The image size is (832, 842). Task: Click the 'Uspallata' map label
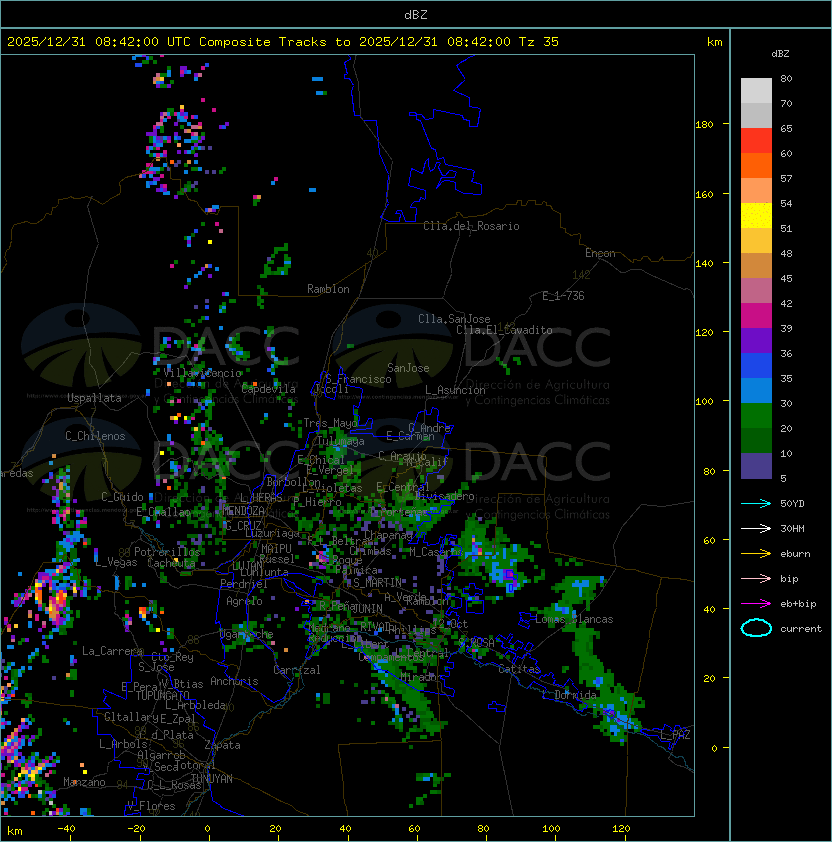(x=94, y=398)
